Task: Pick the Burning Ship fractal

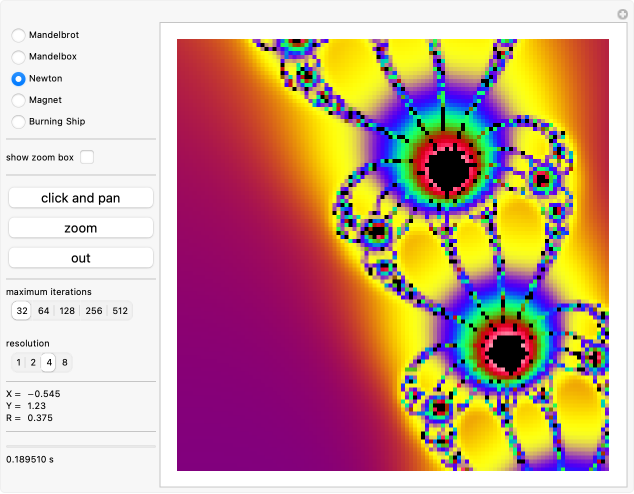Action: pos(19,122)
